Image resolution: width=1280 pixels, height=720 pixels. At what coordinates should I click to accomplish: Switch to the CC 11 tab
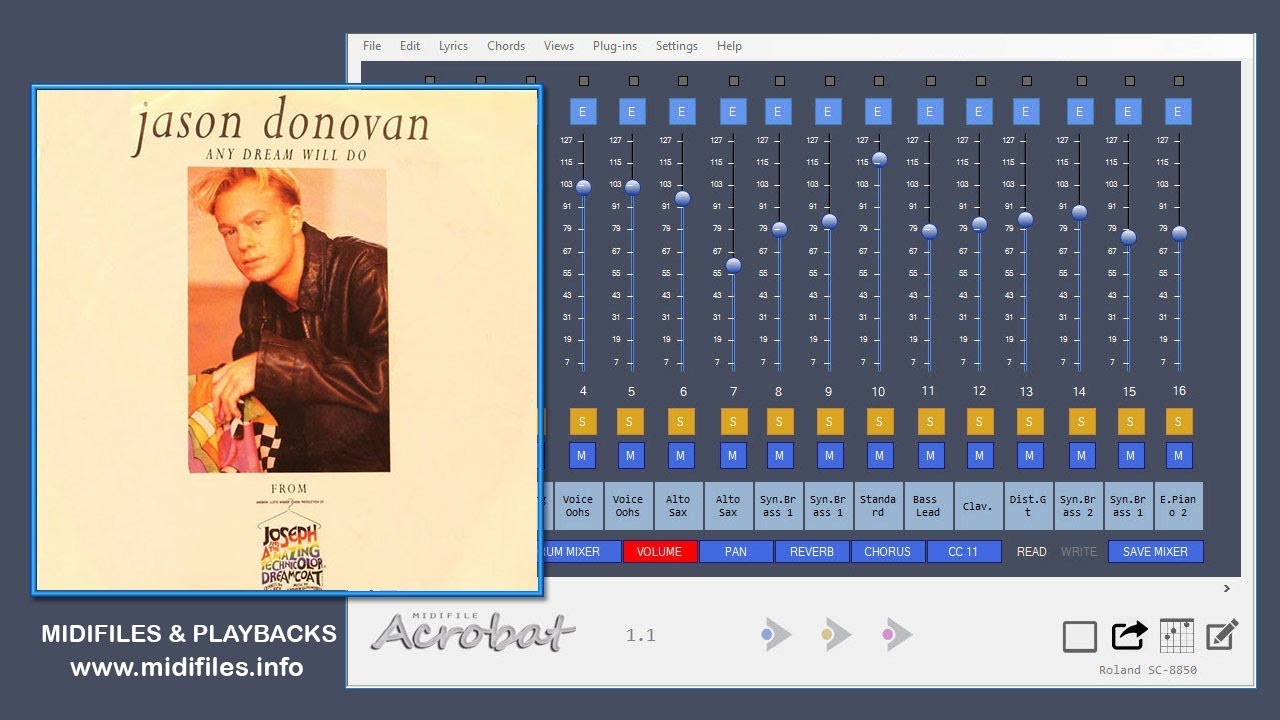pyautogui.click(x=964, y=551)
